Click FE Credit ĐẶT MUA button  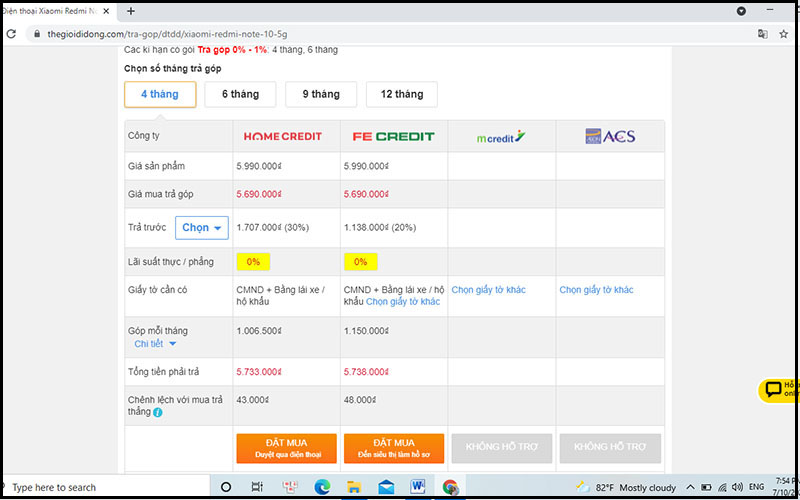tap(393, 447)
